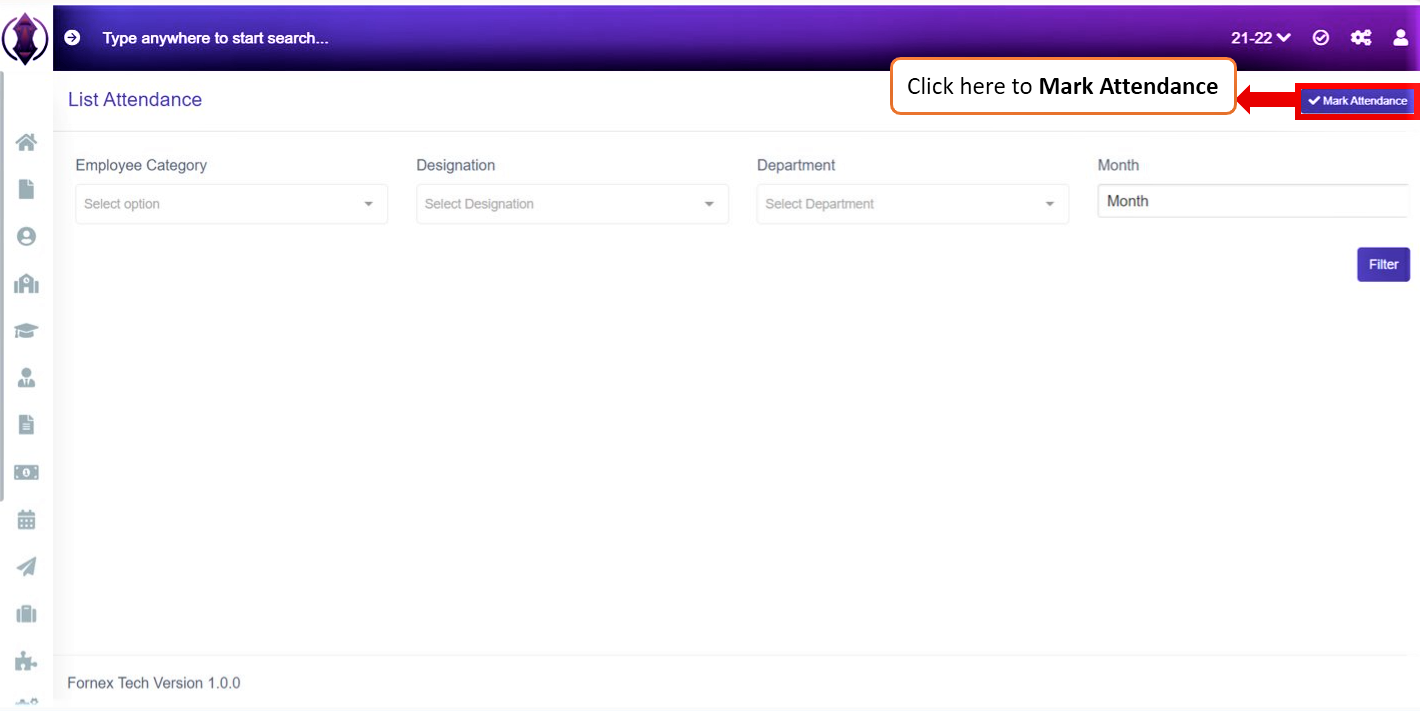This screenshot has width=1420, height=711.
Task: Open the settings cogs icon in header
Action: point(1361,38)
